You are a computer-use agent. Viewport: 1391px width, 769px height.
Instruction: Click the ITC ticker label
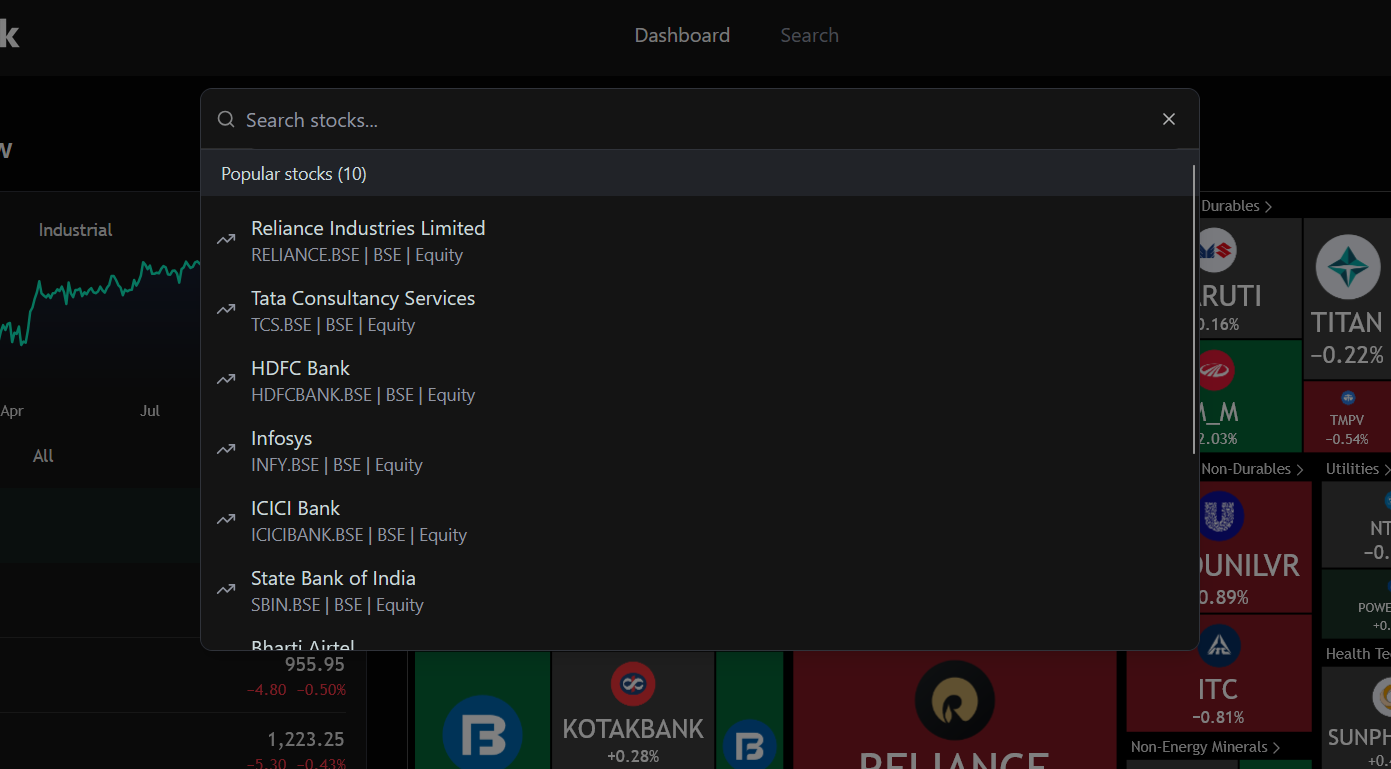1218,689
